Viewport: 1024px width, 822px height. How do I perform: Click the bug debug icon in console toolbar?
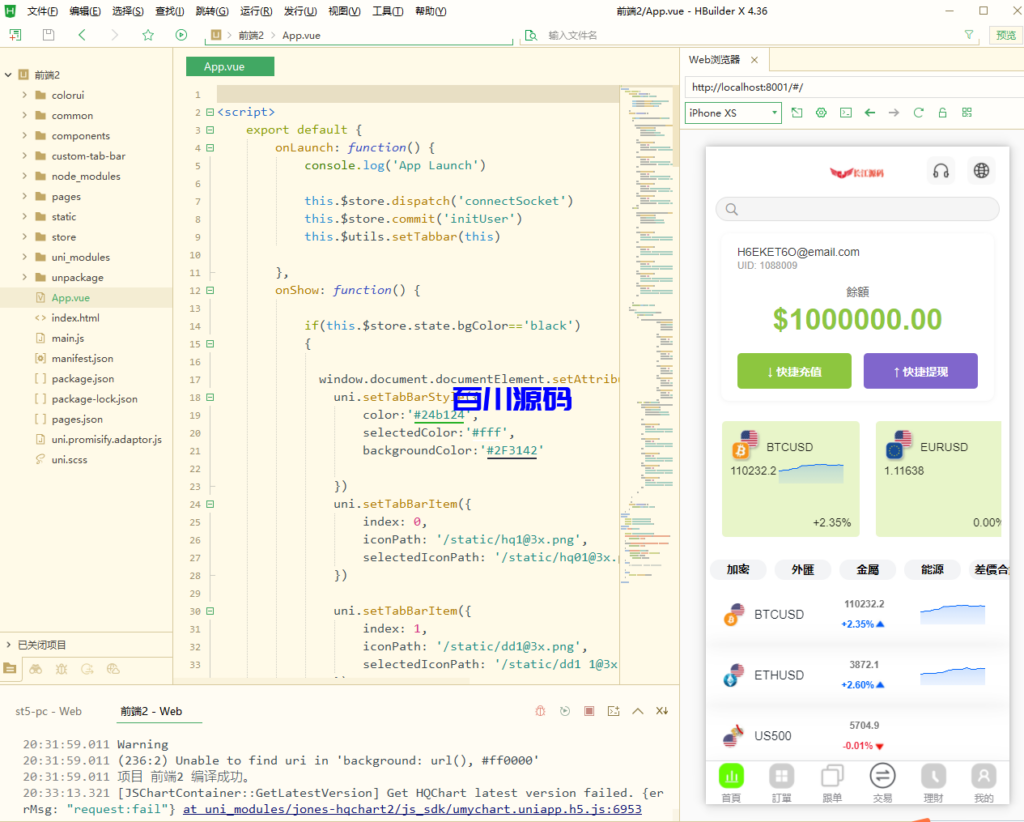540,711
